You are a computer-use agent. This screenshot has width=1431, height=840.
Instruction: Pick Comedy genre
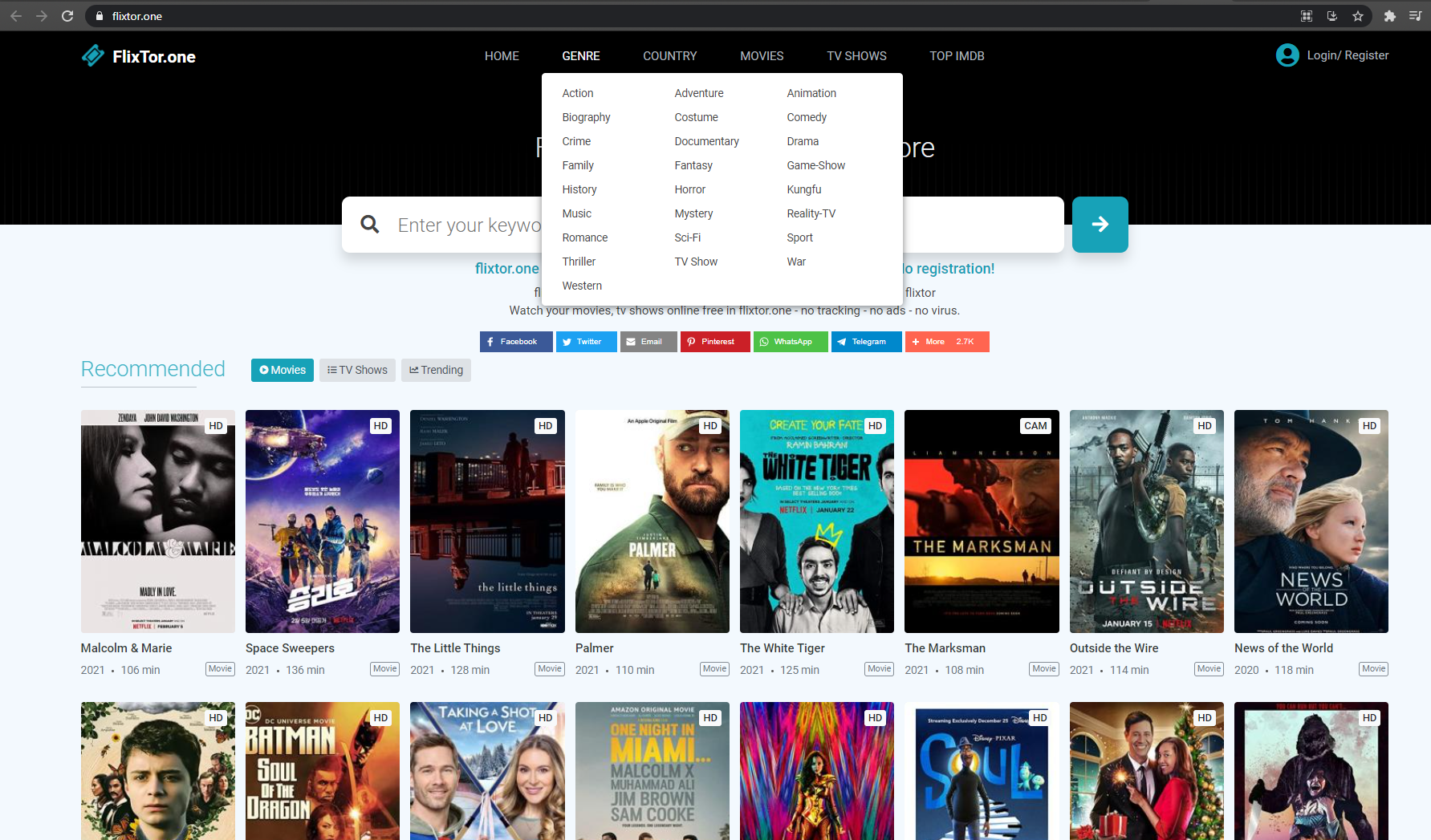[x=807, y=117]
